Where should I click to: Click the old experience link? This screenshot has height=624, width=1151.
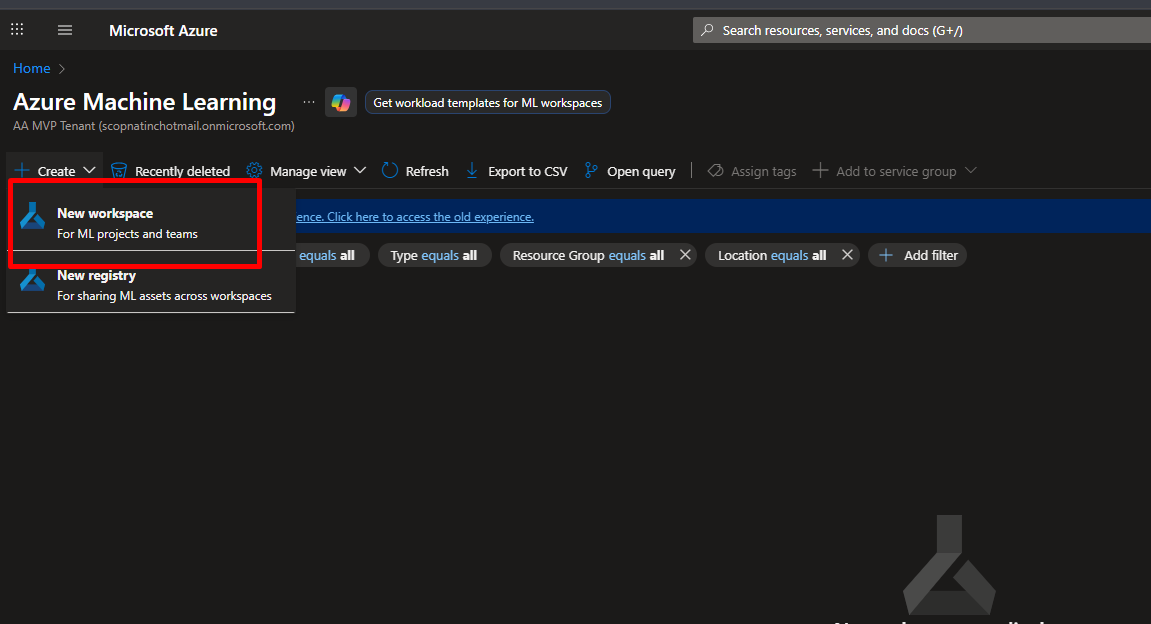[430, 217]
